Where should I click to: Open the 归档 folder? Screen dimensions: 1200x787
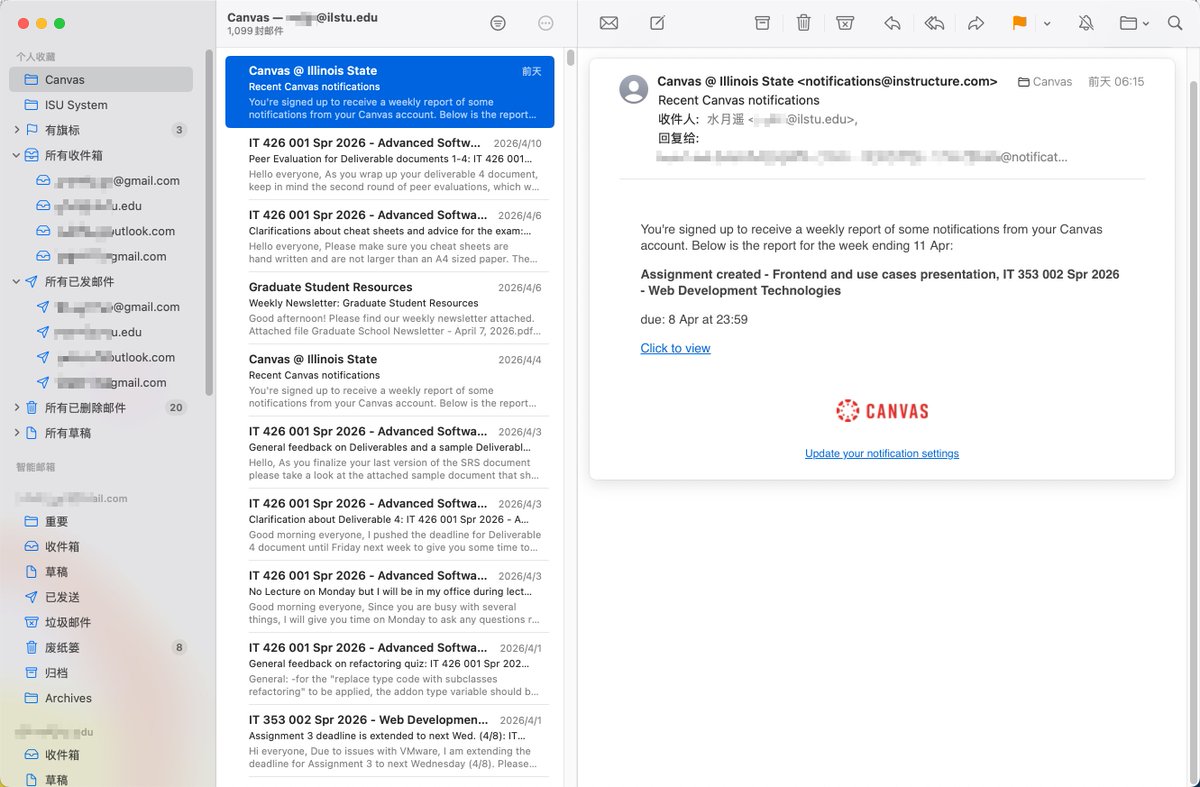(x=101, y=673)
